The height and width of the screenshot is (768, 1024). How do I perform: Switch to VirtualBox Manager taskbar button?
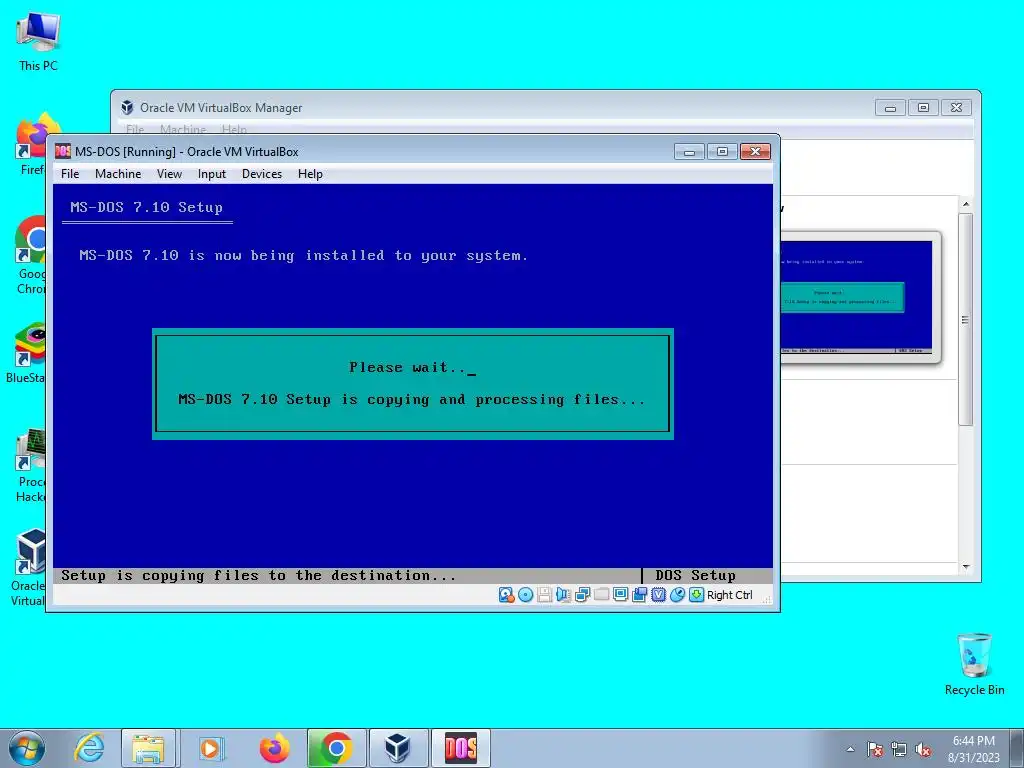[398, 748]
